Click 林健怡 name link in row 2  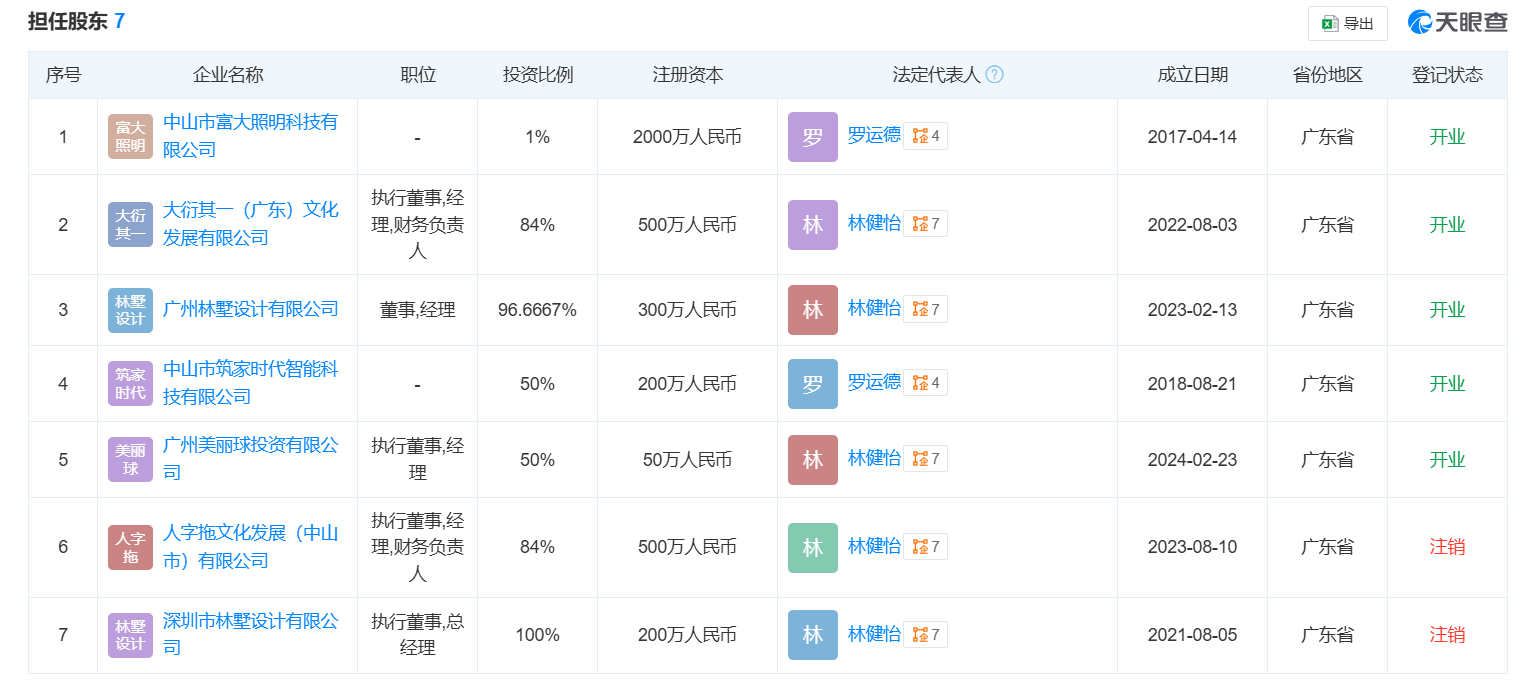coord(874,223)
